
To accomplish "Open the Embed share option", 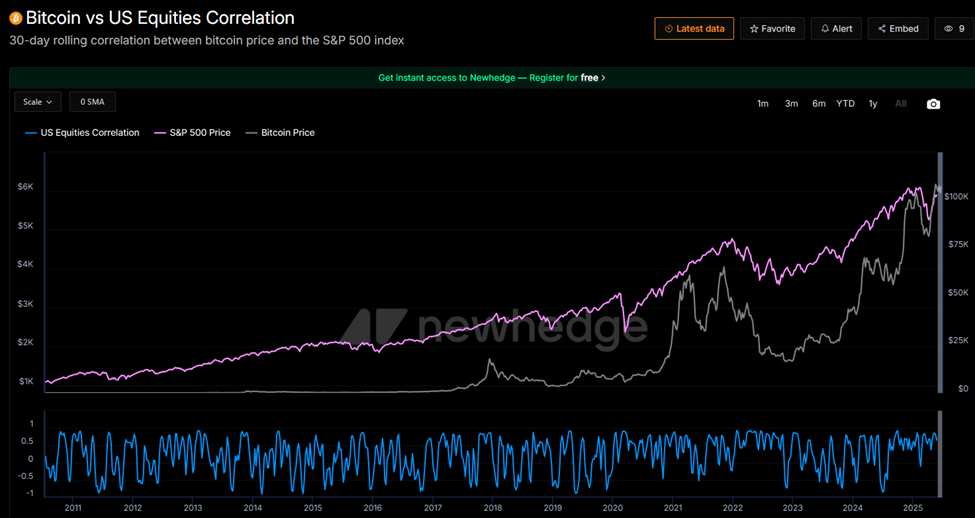I will tap(898, 29).
